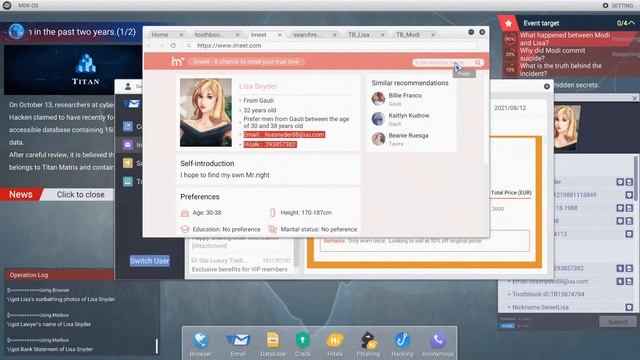Open the Anonymous call app in the dock

[x=438, y=344]
